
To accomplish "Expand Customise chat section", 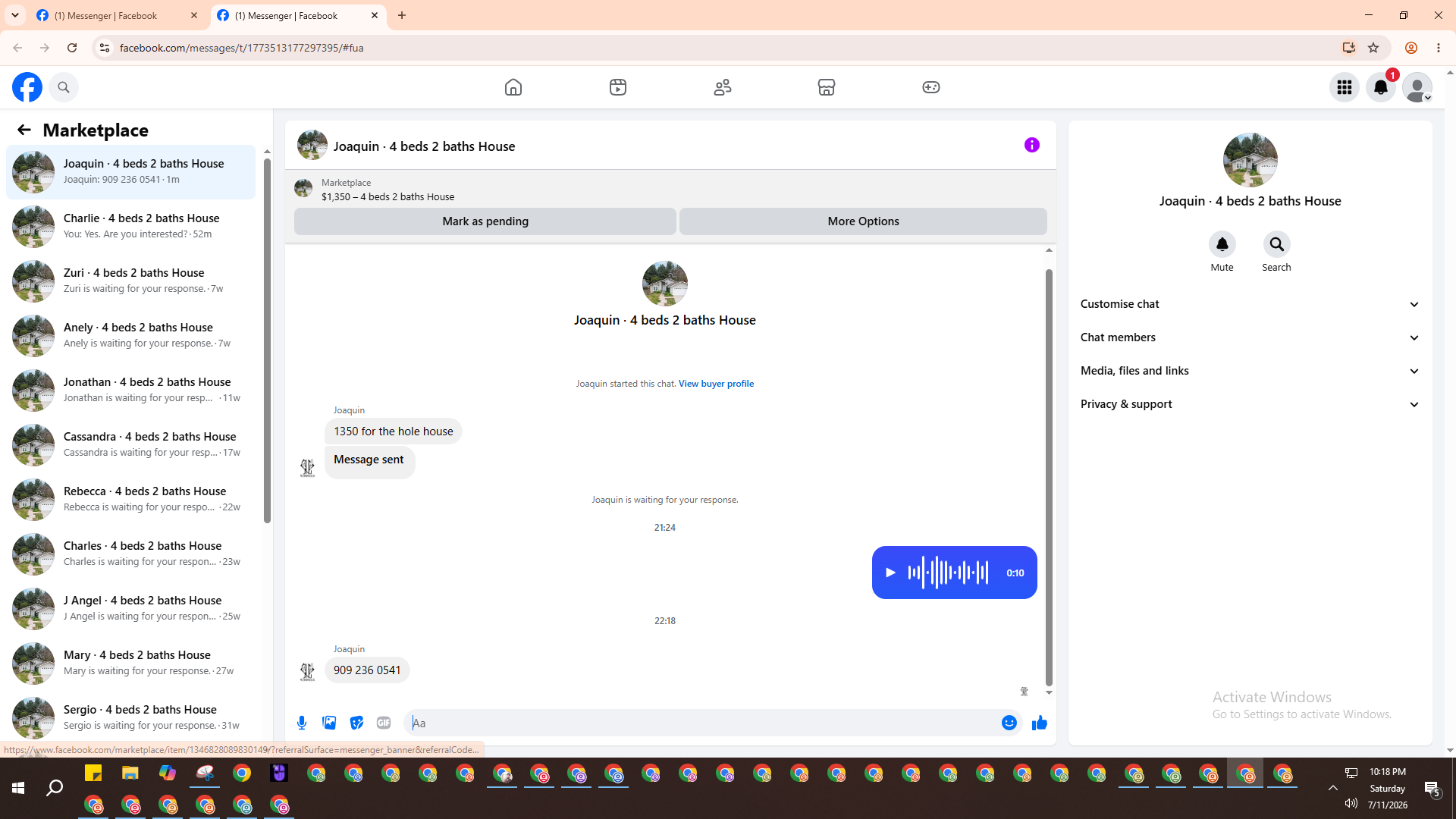I will point(1250,304).
